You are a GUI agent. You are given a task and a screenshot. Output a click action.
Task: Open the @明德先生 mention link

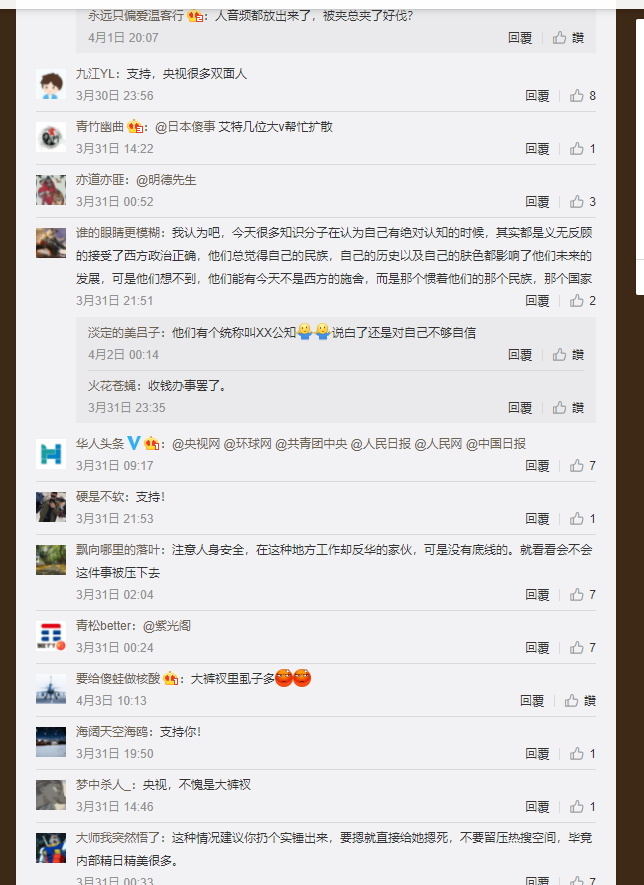(x=166, y=180)
